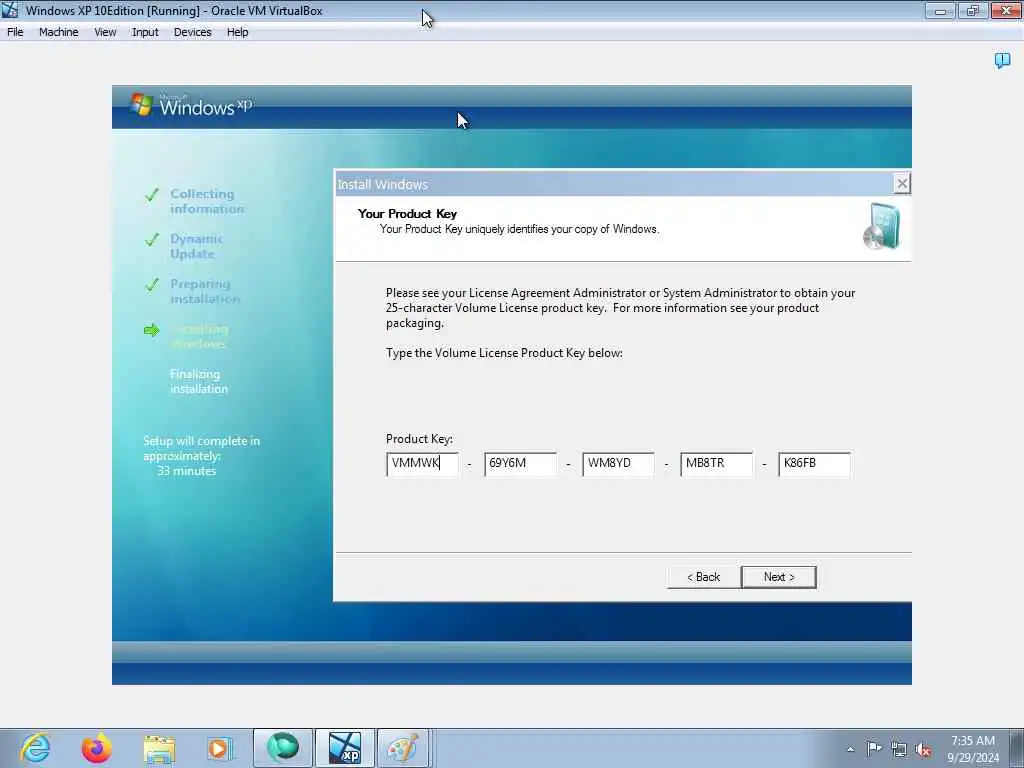Image resolution: width=1024 pixels, height=768 pixels.
Task: Open the Machine menu
Action: tap(58, 32)
